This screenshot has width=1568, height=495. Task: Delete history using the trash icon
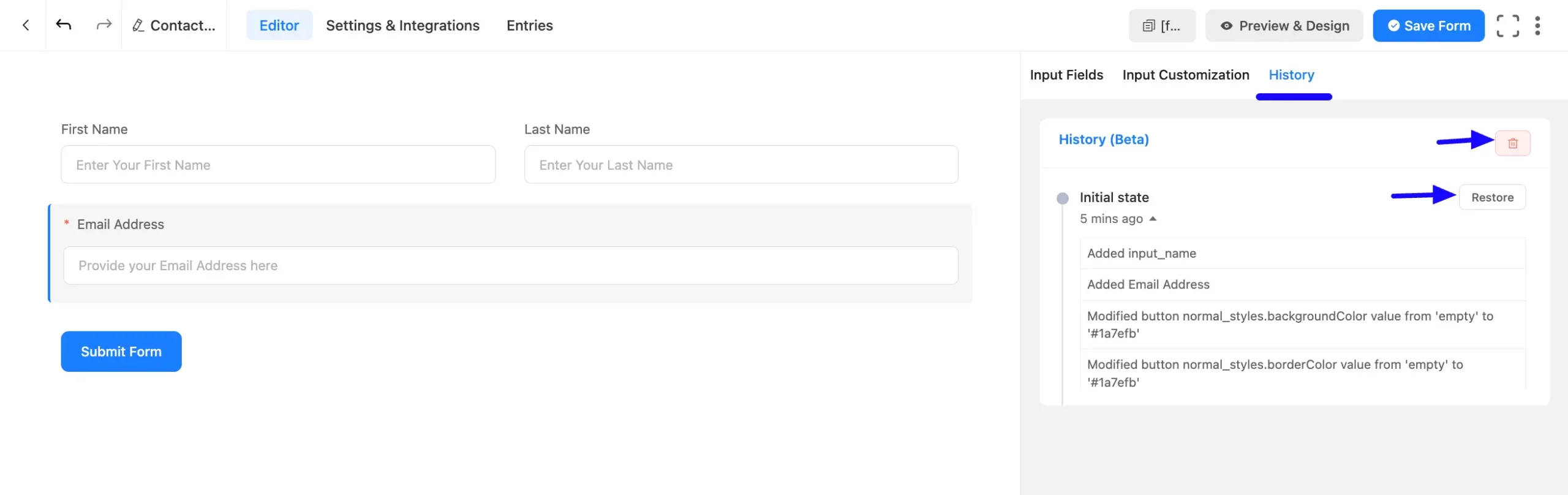tap(1513, 143)
